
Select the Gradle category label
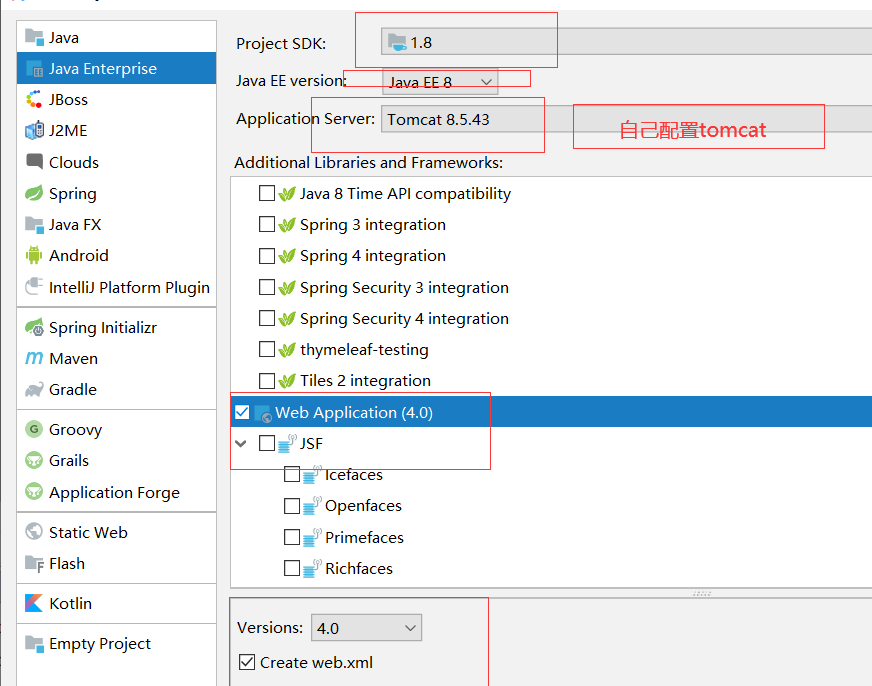[x=73, y=390]
